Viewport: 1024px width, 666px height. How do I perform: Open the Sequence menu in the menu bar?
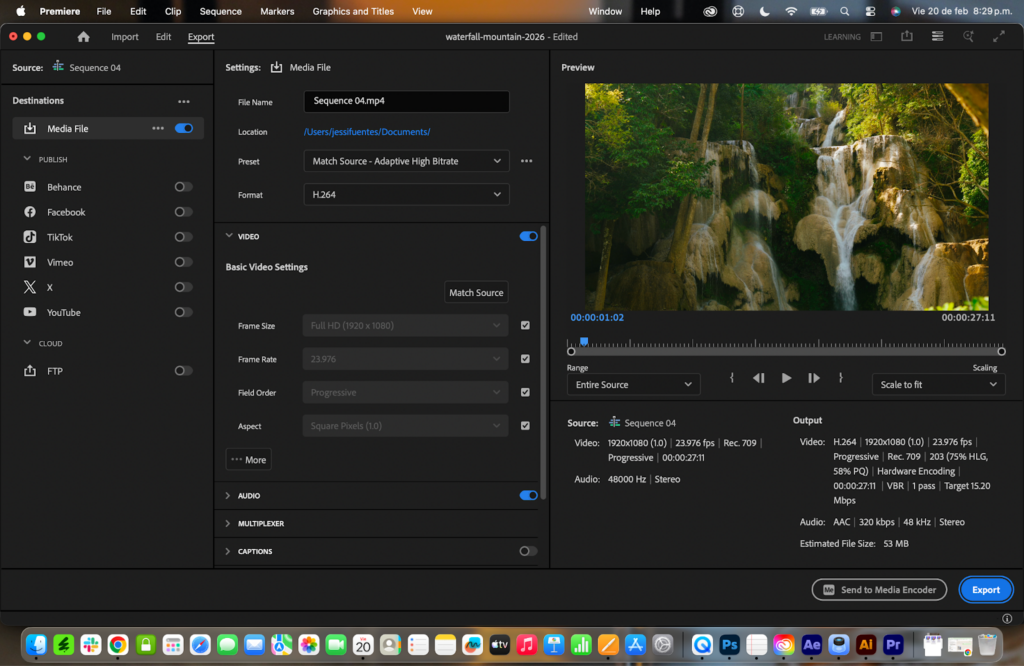pyautogui.click(x=220, y=12)
